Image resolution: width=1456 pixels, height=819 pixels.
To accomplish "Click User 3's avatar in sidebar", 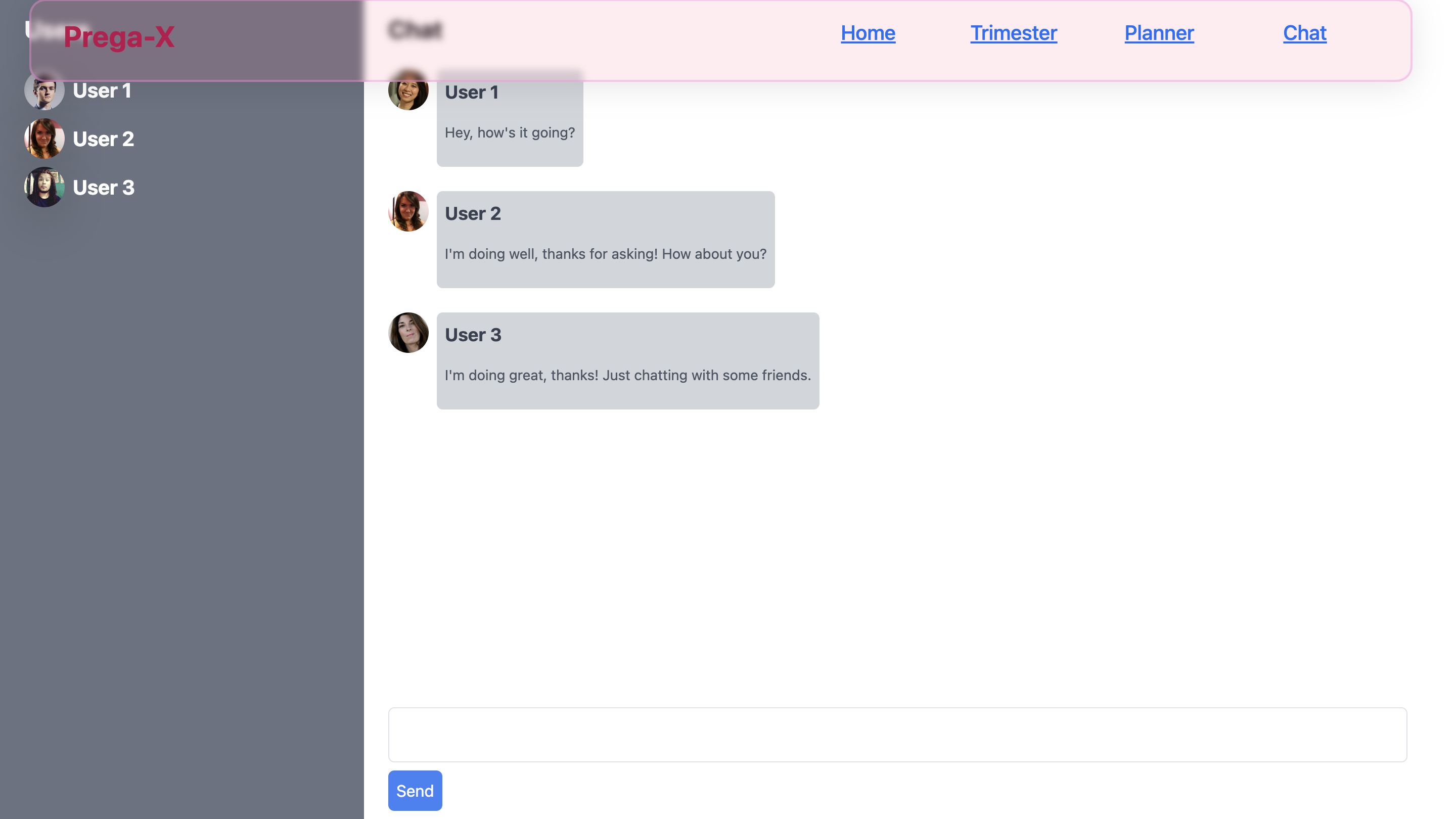I will coord(44,187).
